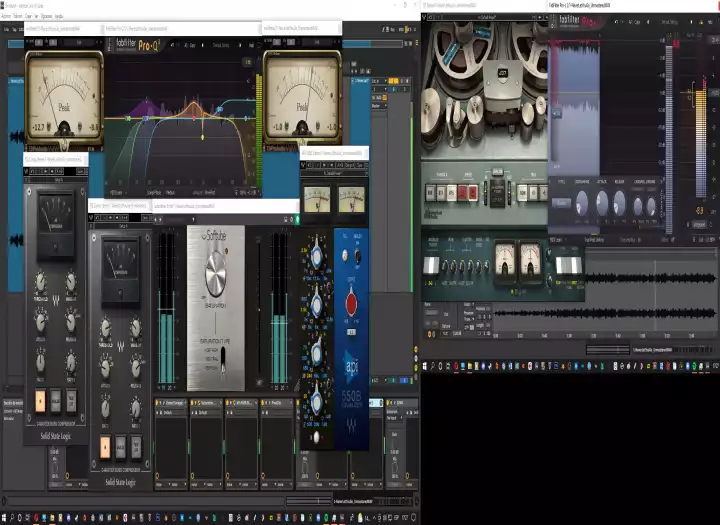
Task: Toggle Fade button on the front SSL compressor
Action: (x=135, y=446)
